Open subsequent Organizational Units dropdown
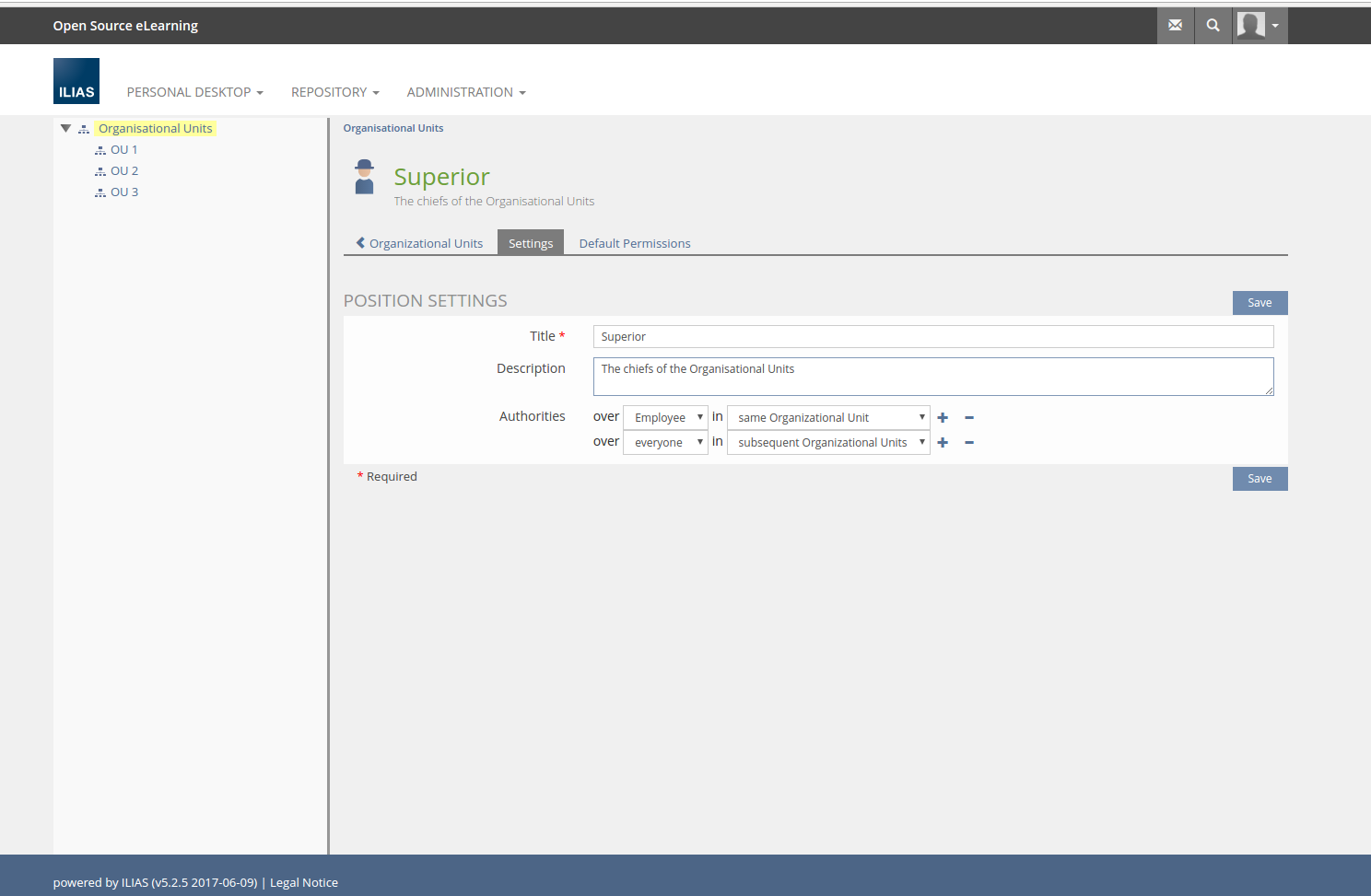This screenshot has height=896, width=1371. pyautogui.click(x=827, y=443)
